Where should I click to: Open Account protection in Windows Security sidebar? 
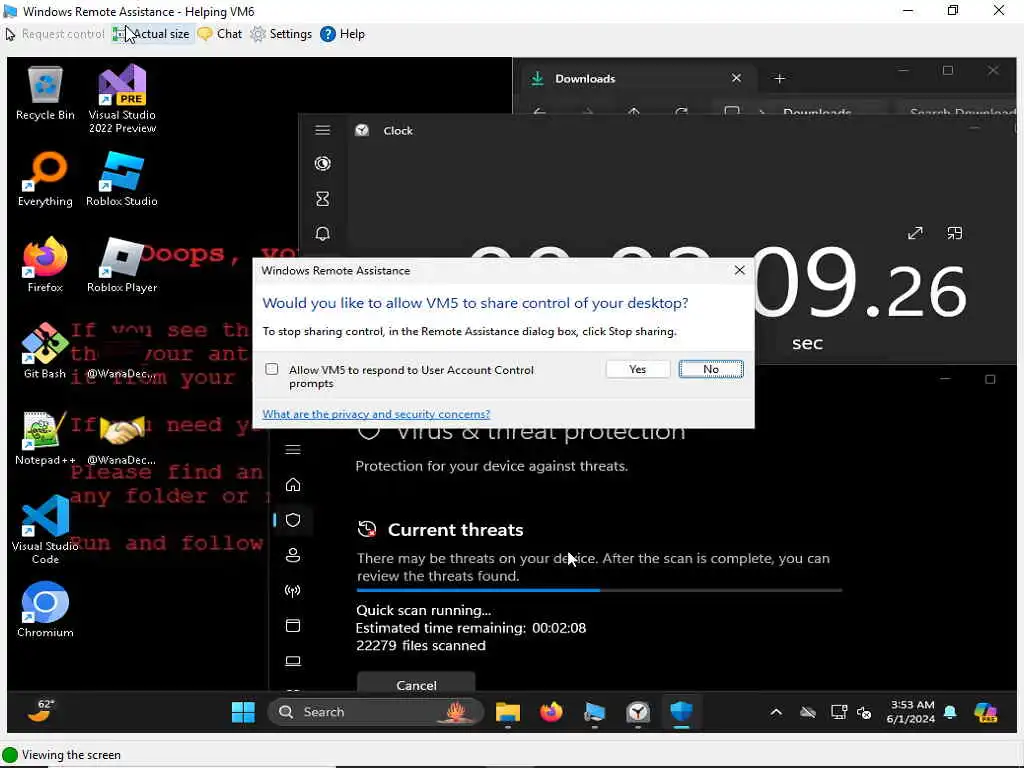(x=293, y=555)
